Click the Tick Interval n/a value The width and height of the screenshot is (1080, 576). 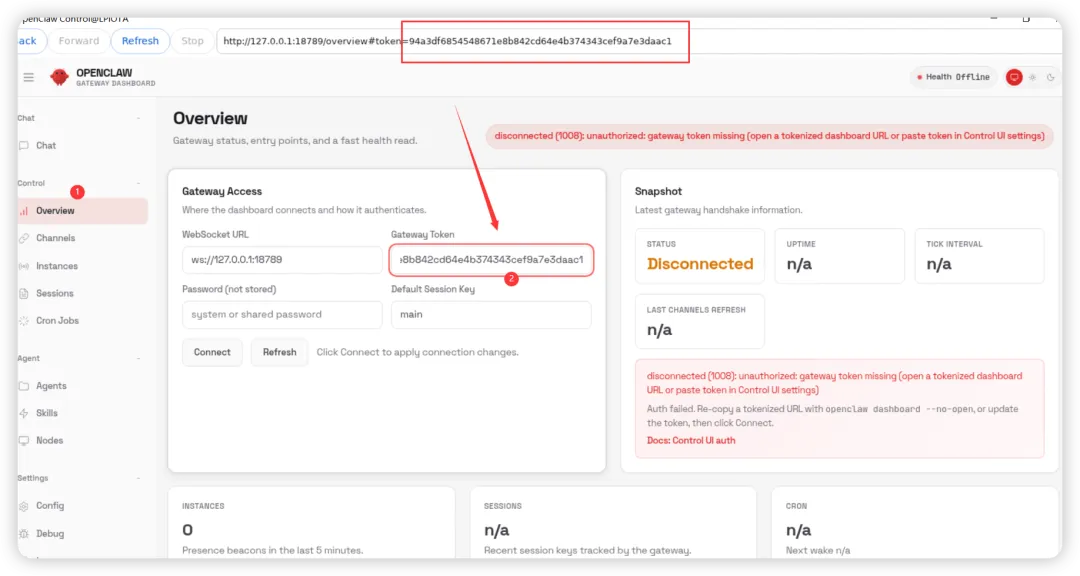[939, 265]
